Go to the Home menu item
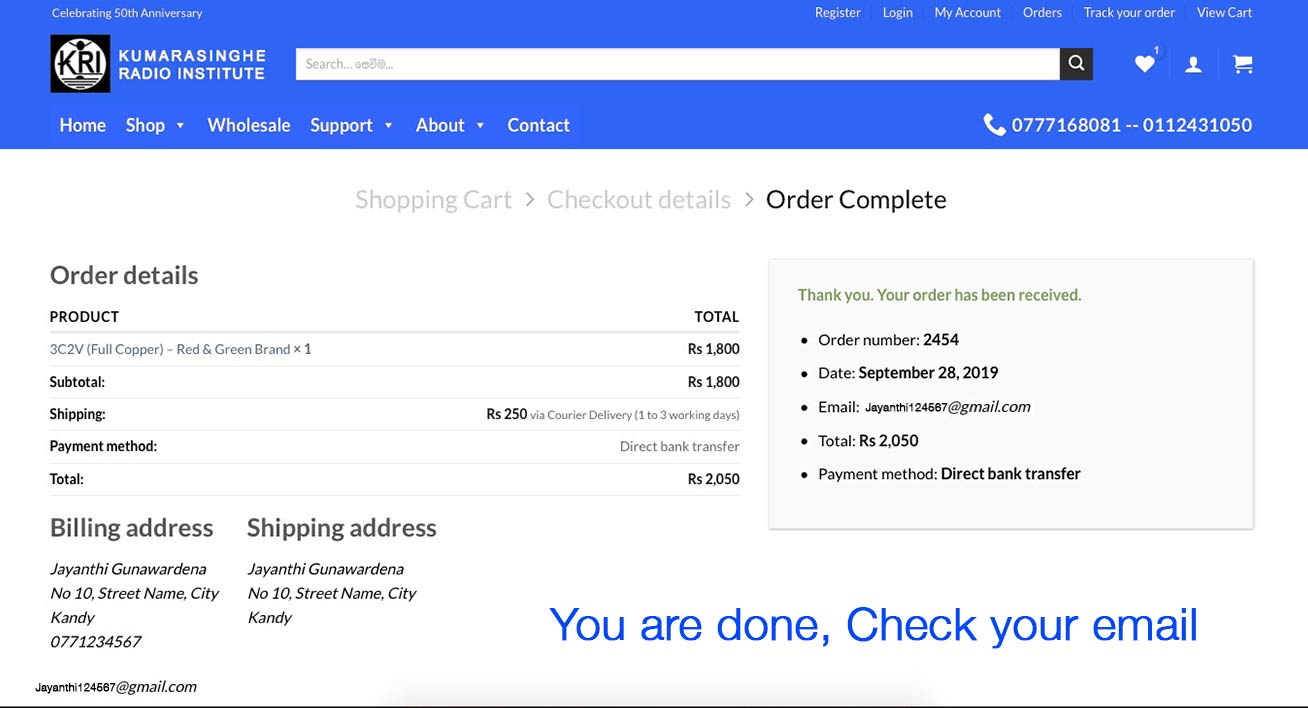This screenshot has height=708, width=1308. pyautogui.click(x=82, y=125)
